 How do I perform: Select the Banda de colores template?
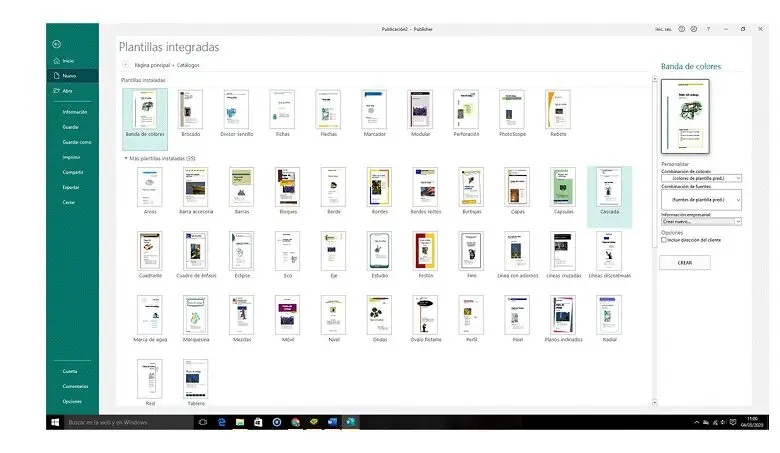[x=145, y=119]
